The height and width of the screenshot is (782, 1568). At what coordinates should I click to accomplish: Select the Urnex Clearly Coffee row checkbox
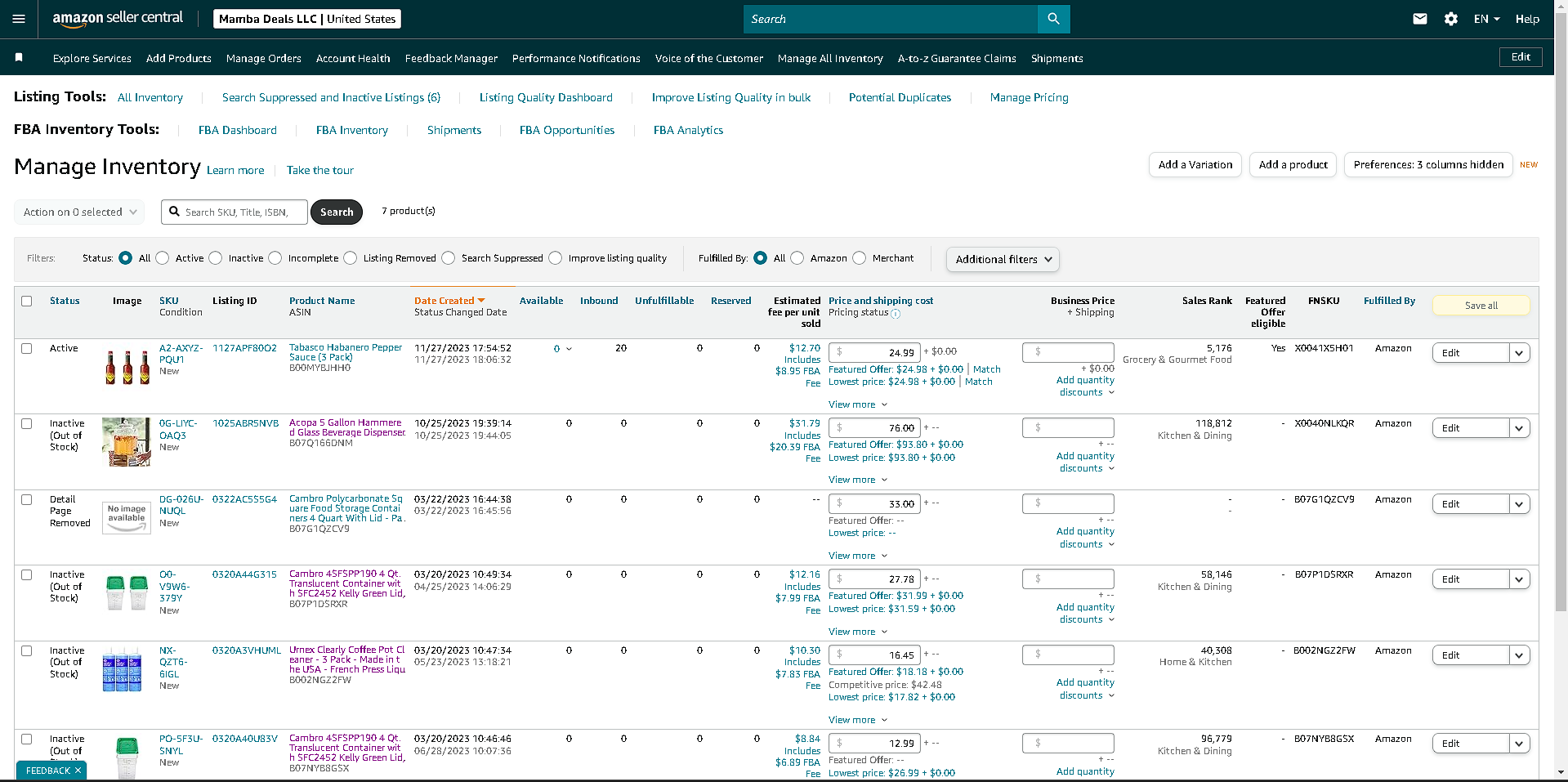(27, 650)
